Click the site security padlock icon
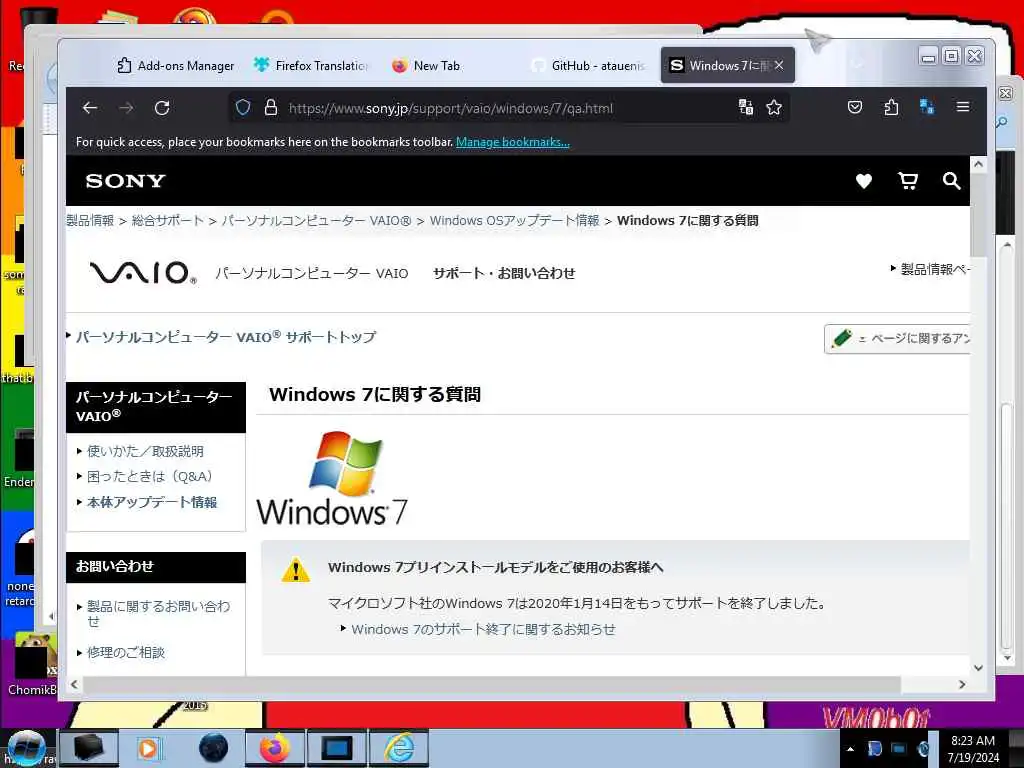Screen dimensions: 1024x768 pos(270,108)
